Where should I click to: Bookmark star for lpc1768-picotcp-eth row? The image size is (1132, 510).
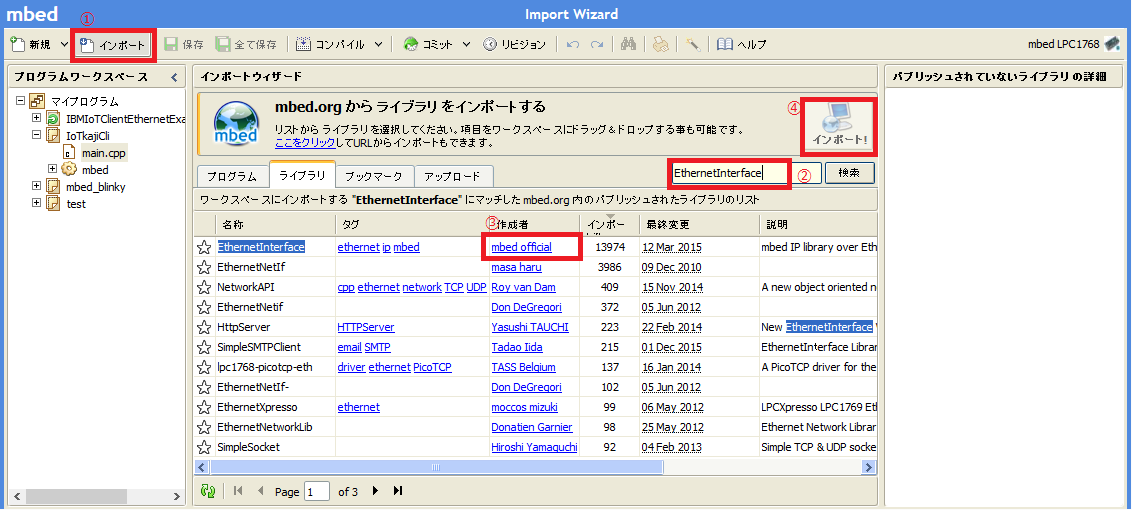pyautogui.click(x=204, y=368)
